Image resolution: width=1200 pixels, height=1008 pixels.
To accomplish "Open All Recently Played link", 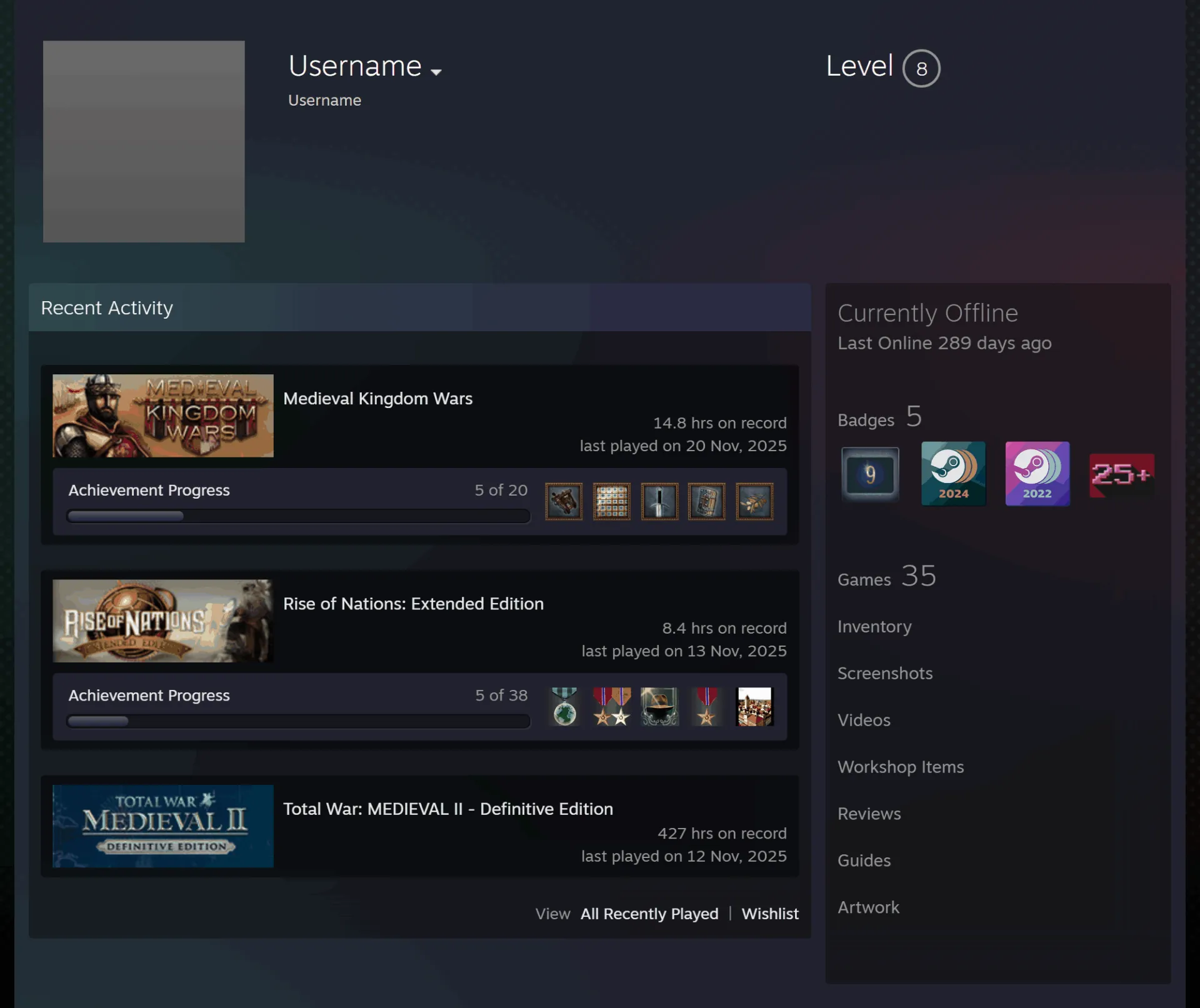I will [x=649, y=914].
